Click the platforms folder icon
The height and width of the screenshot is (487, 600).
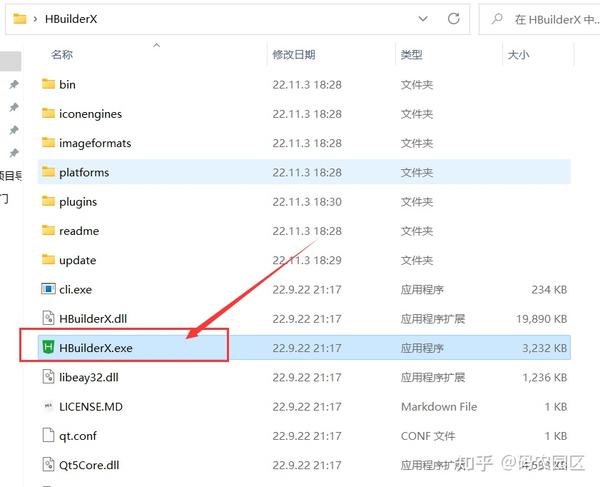48,172
